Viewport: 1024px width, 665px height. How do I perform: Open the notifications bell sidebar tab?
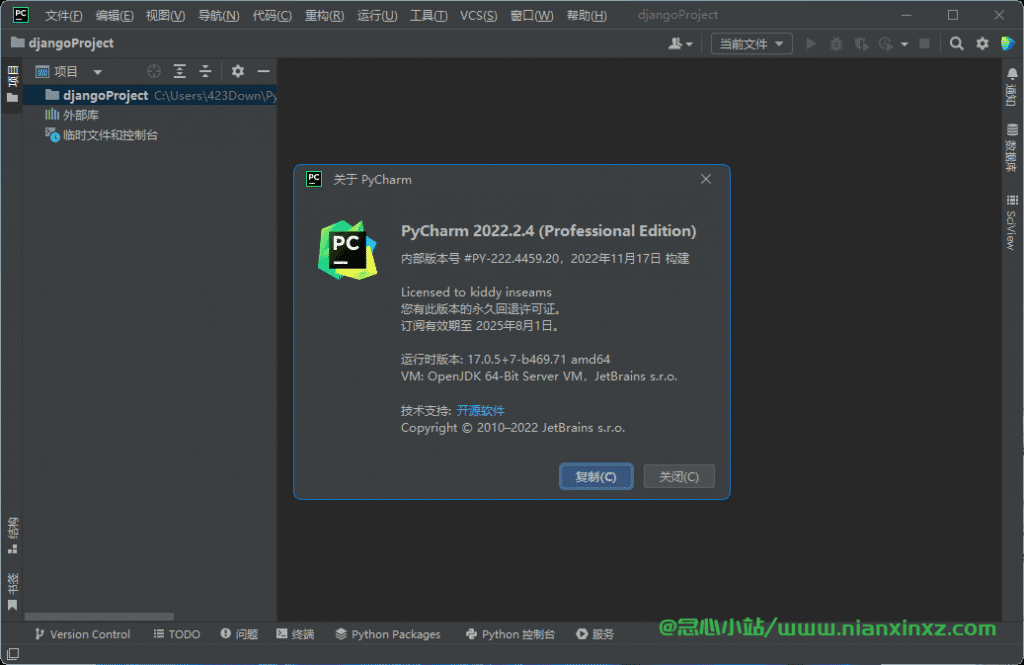tap(1012, 87)
